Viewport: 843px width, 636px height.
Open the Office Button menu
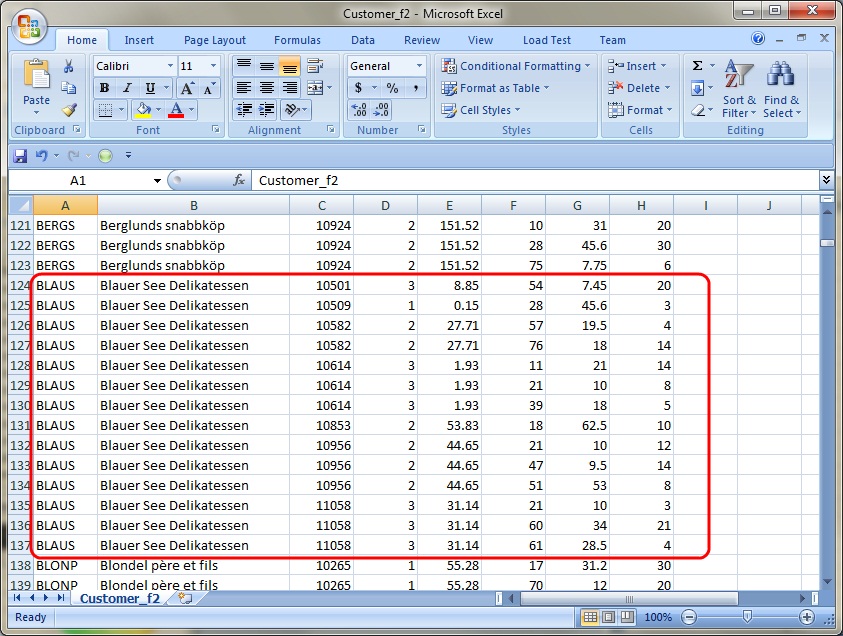pos(29,27)
